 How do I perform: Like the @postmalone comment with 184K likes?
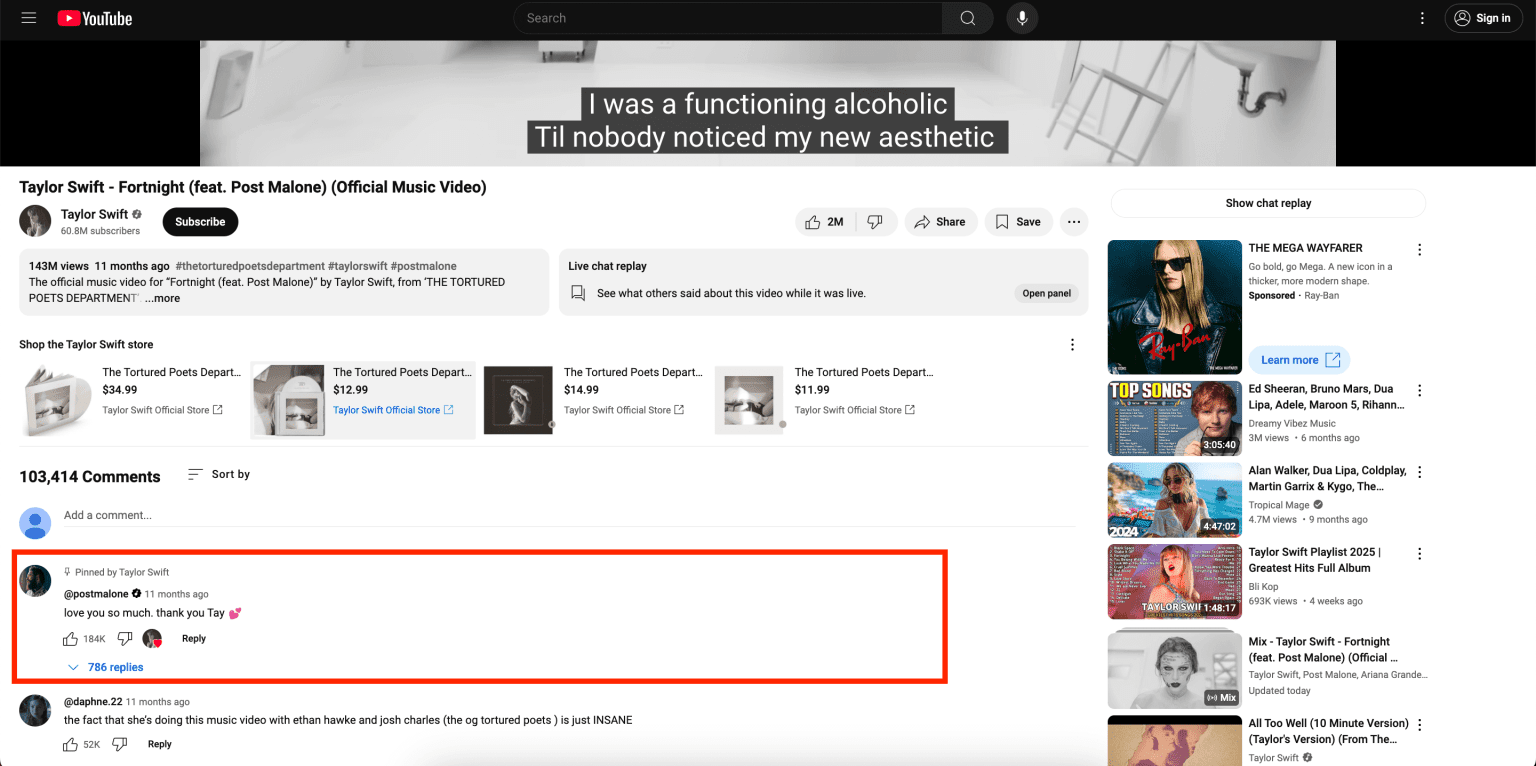click(70, 639)
